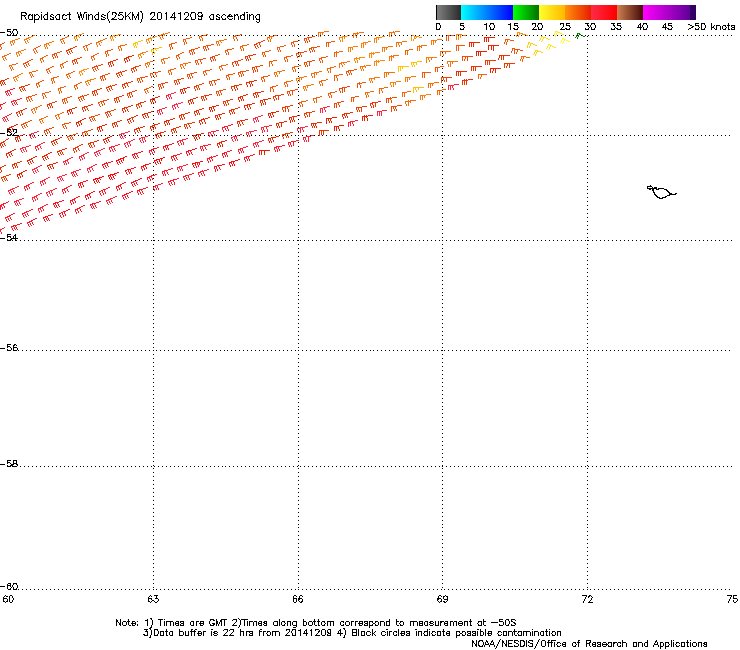740x650 pixels.
Task: Click the legend value '10'
Action: tap(489, 27)
